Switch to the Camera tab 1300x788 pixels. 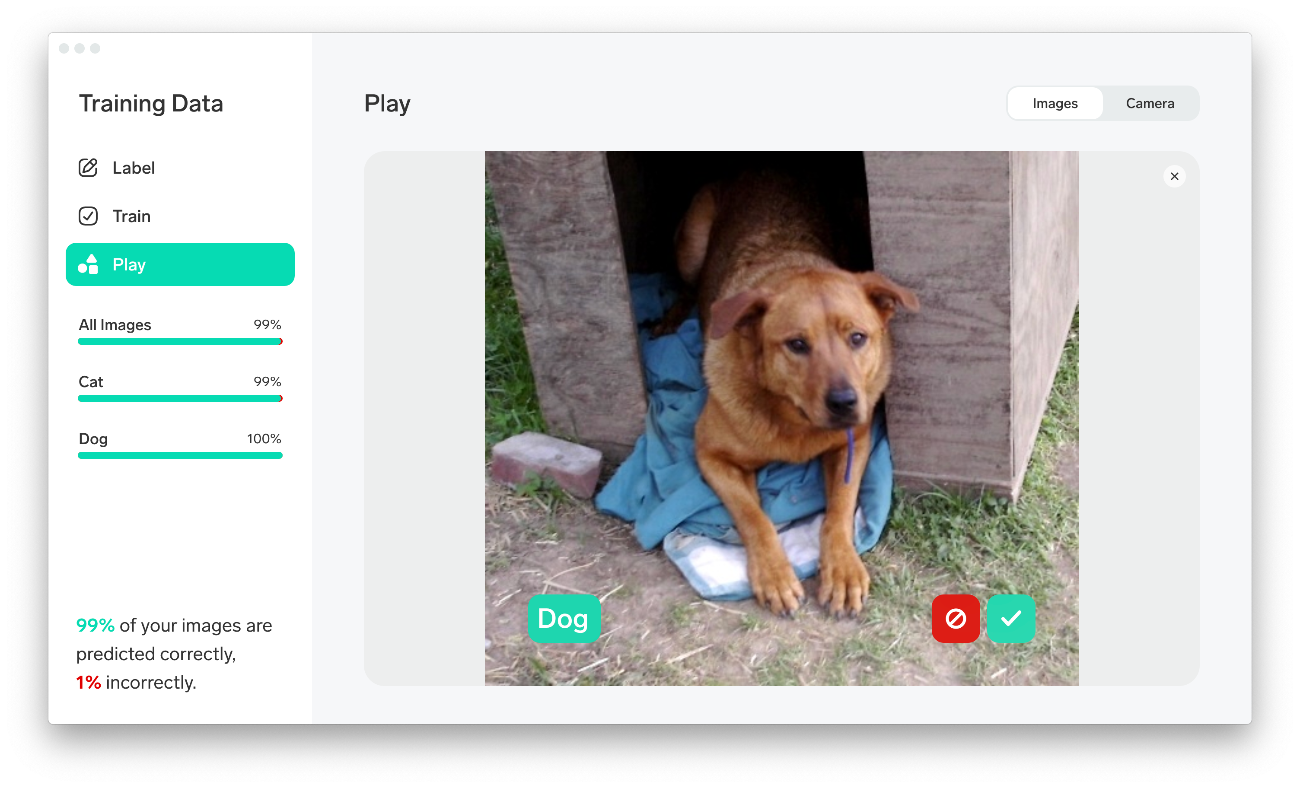1150,103
